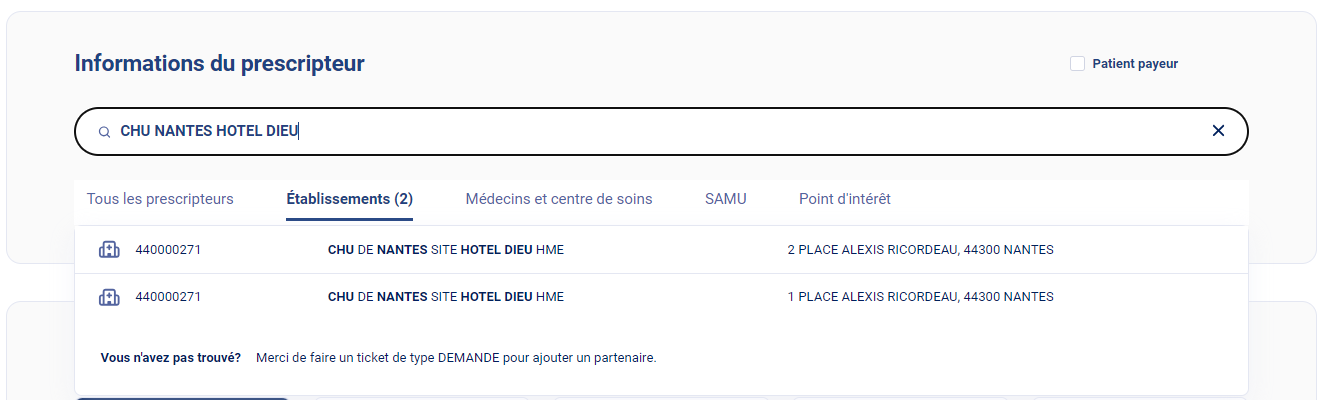Image resolution: width=1322 pixels, height=400 pixels.
Task: Click hospital icon beside the 2 Place Alexis Ricordeau result
Action: [x=109, y=250]
